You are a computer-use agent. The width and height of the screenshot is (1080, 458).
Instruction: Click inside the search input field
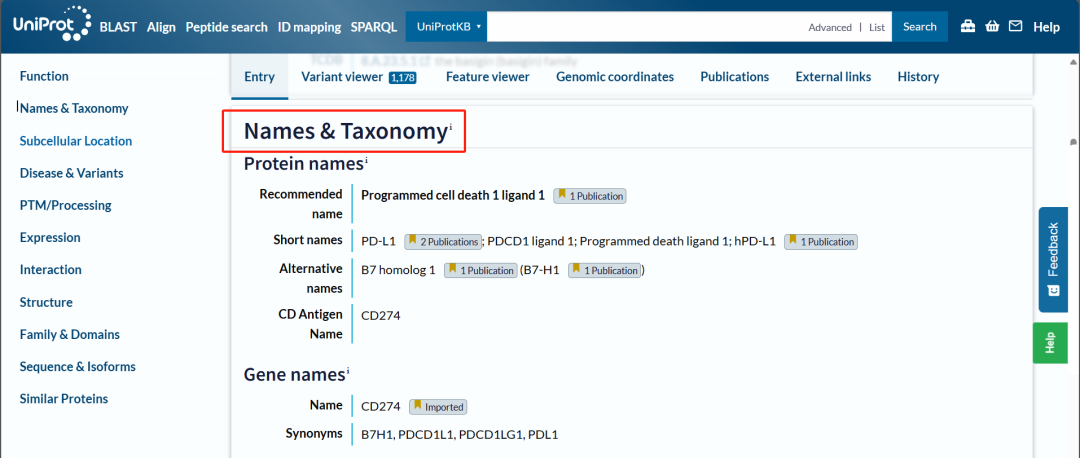point(640,27)
